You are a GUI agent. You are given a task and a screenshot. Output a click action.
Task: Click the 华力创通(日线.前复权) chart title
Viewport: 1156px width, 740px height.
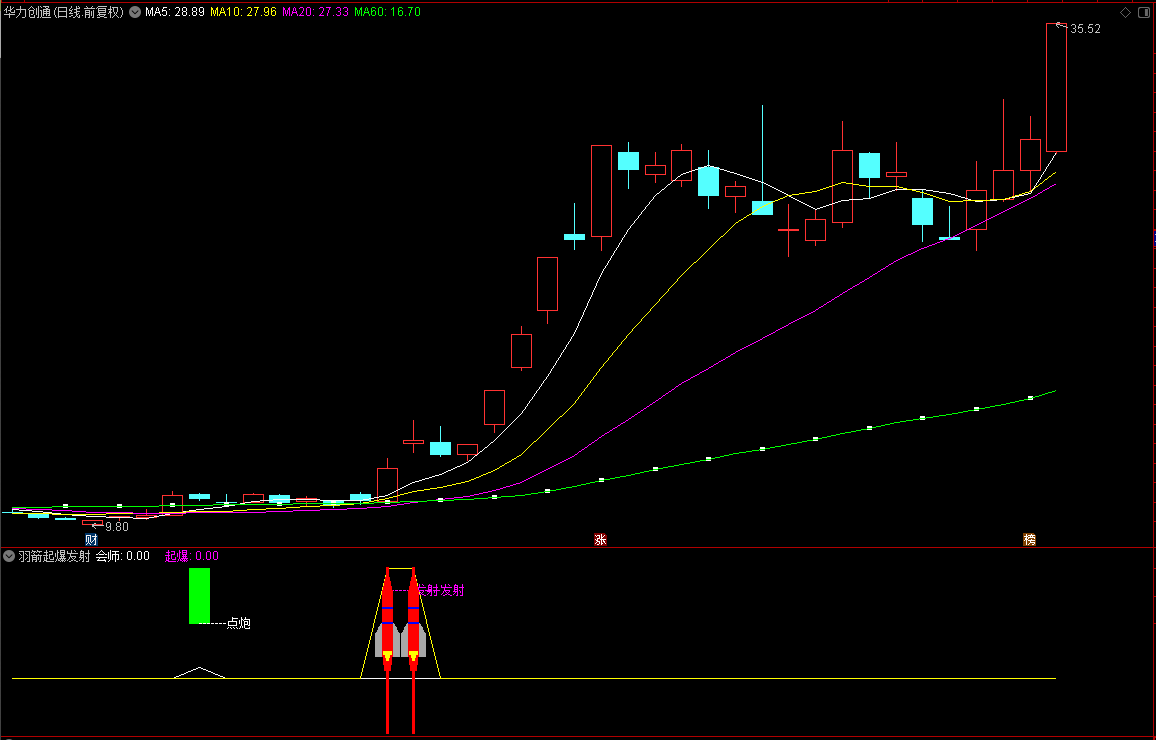(x=63, y=12)
